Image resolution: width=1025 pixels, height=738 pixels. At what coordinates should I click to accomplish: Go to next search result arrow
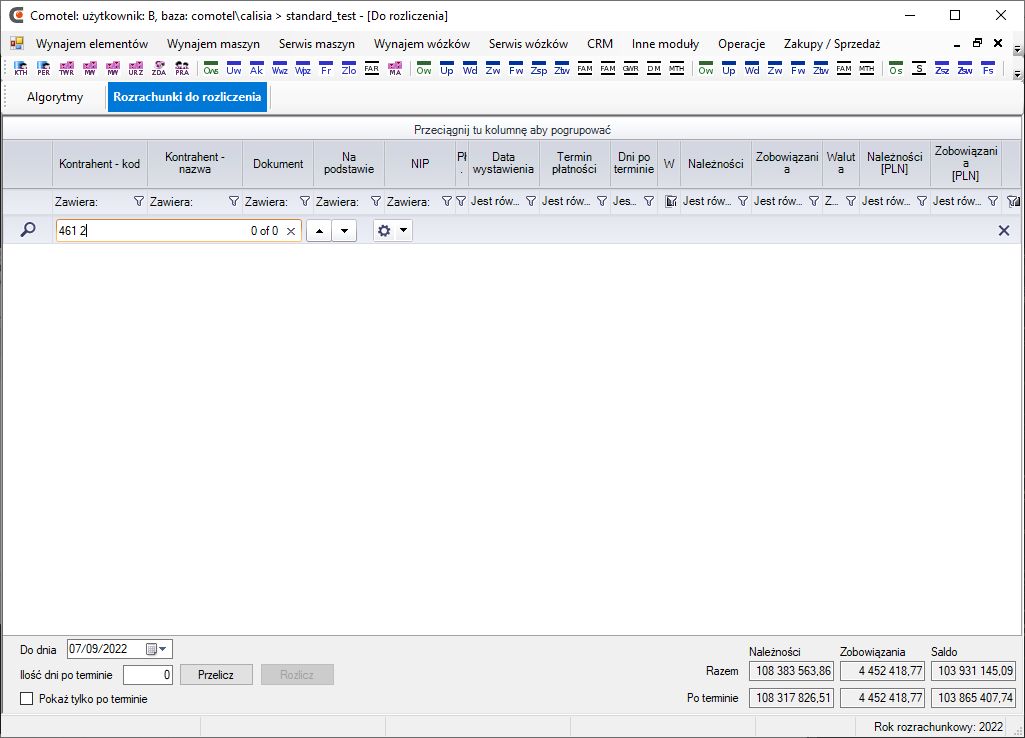click(x=344, y=231)
